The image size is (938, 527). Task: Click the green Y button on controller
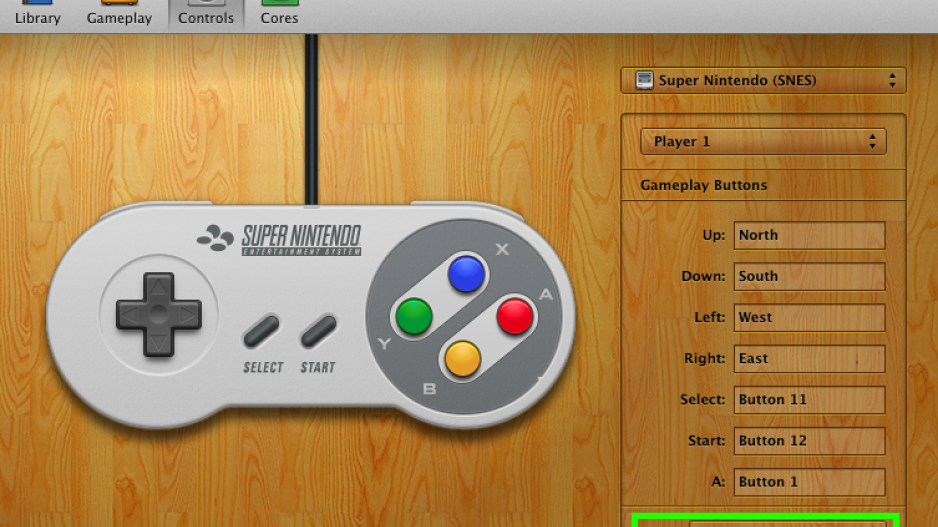(413, 316)
